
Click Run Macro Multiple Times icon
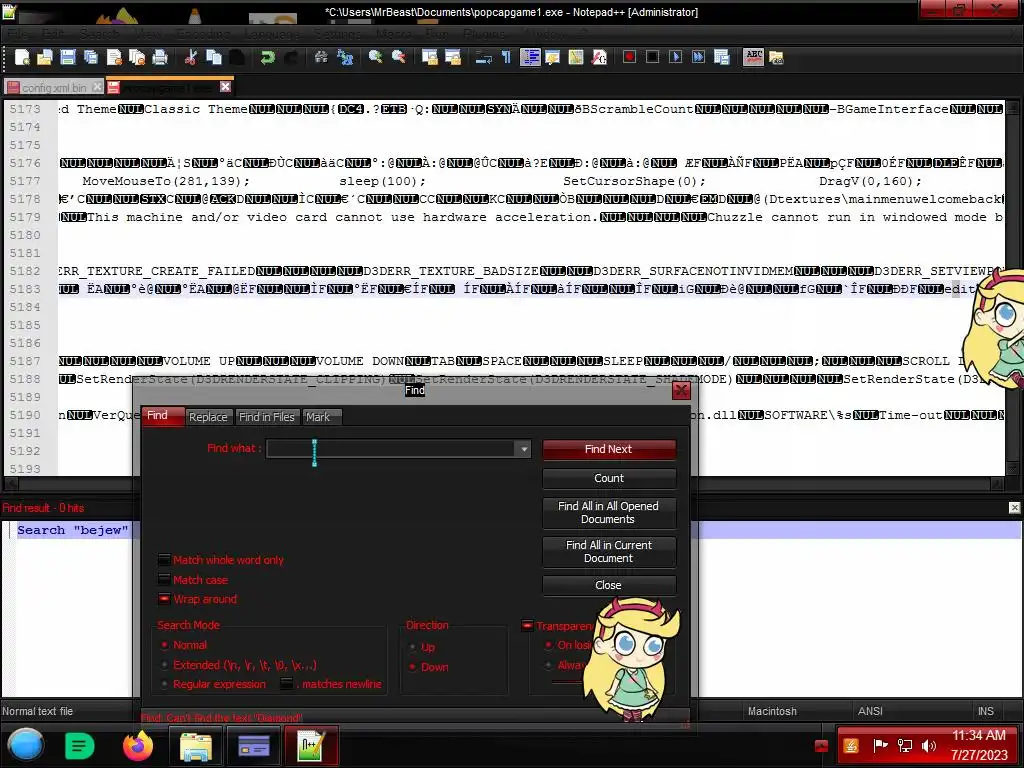point(699,57)
